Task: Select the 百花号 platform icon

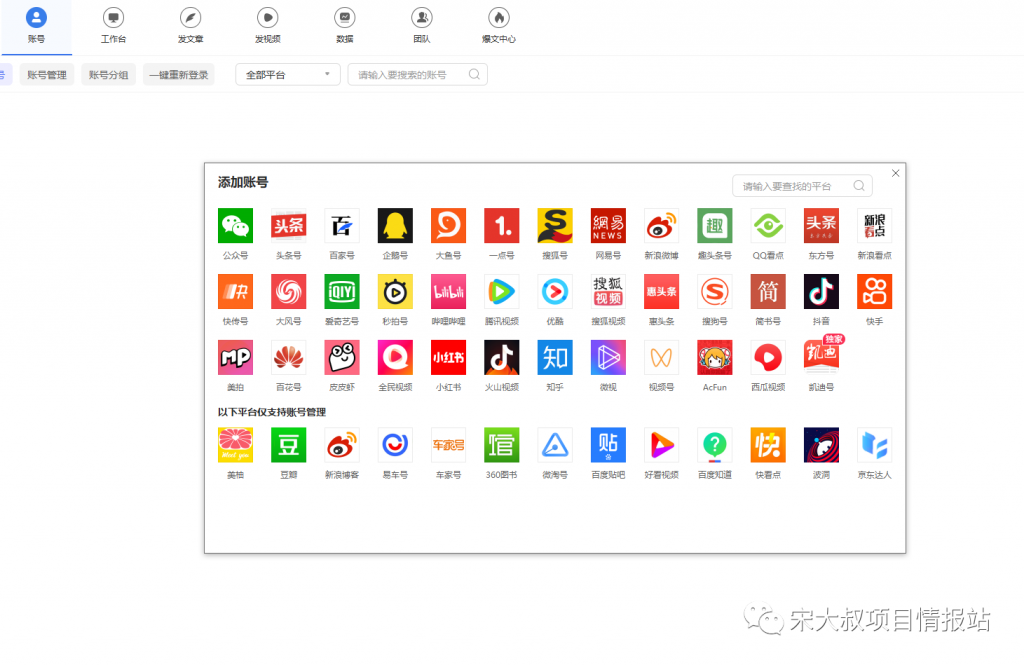Action: coord(289,358)
